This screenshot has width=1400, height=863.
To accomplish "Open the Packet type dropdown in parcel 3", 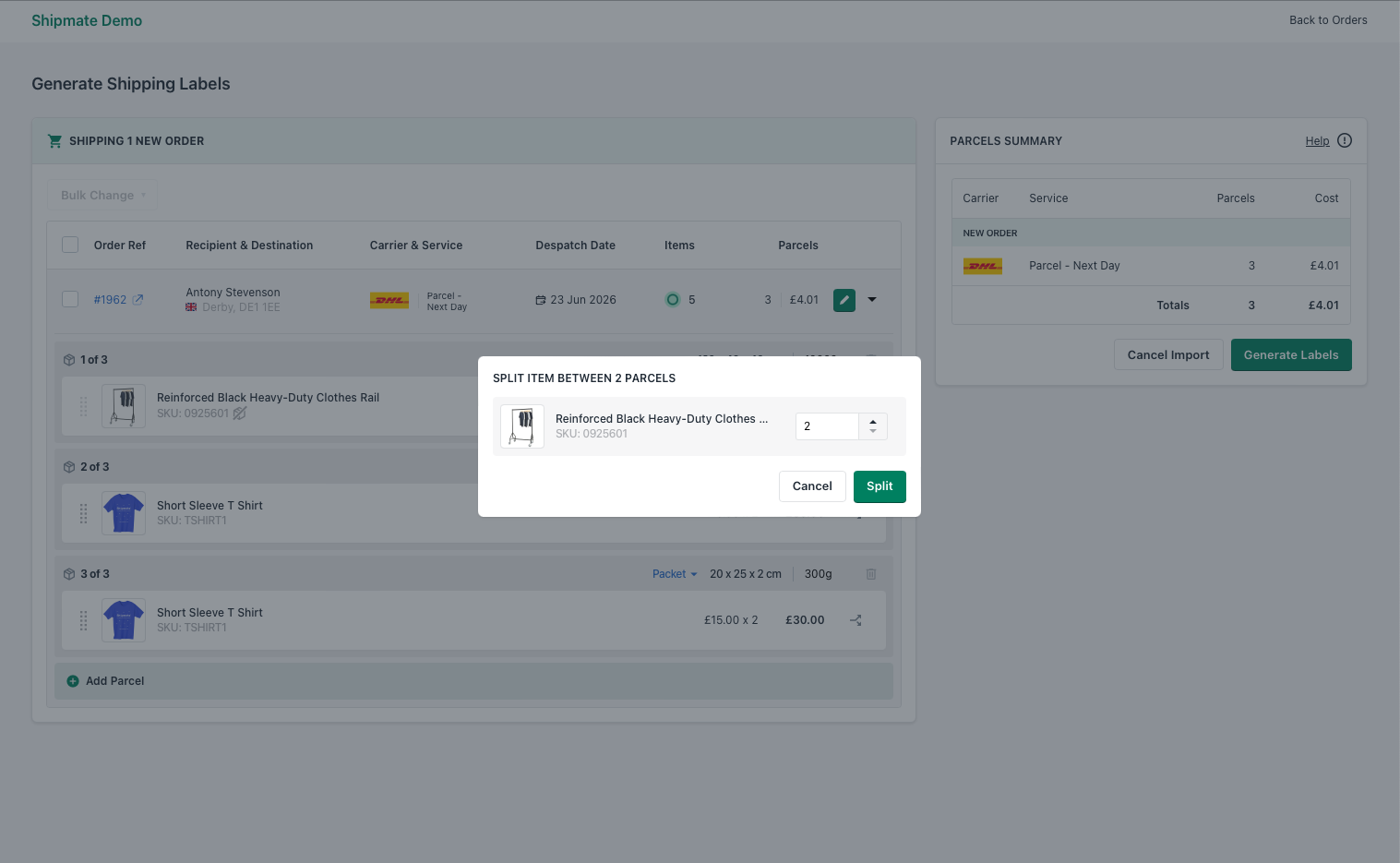I will click(x=675, y=574).
